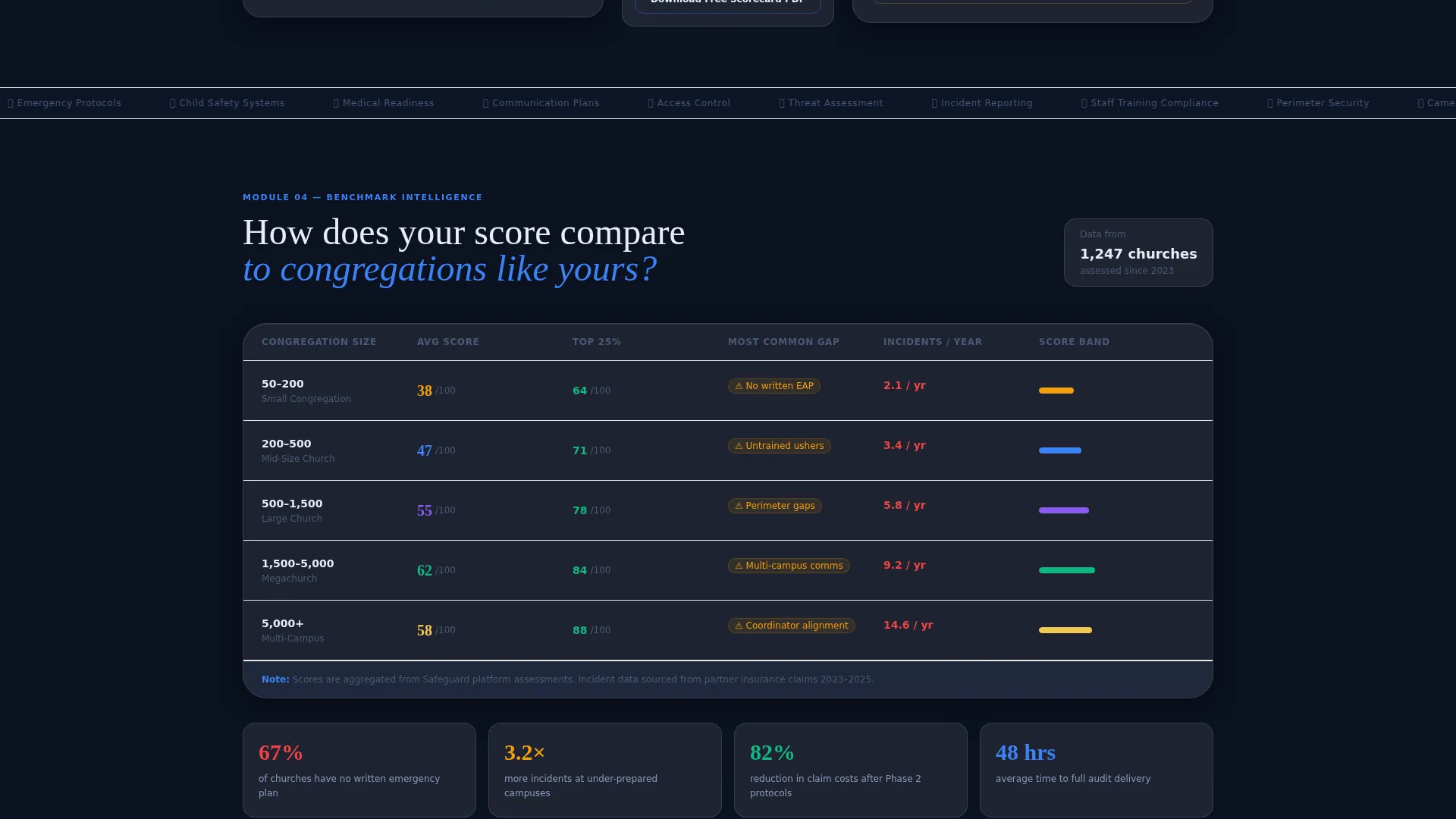Click the top 25% score 84
This screenshot has height=819, width=1456.
click(580, 570)
